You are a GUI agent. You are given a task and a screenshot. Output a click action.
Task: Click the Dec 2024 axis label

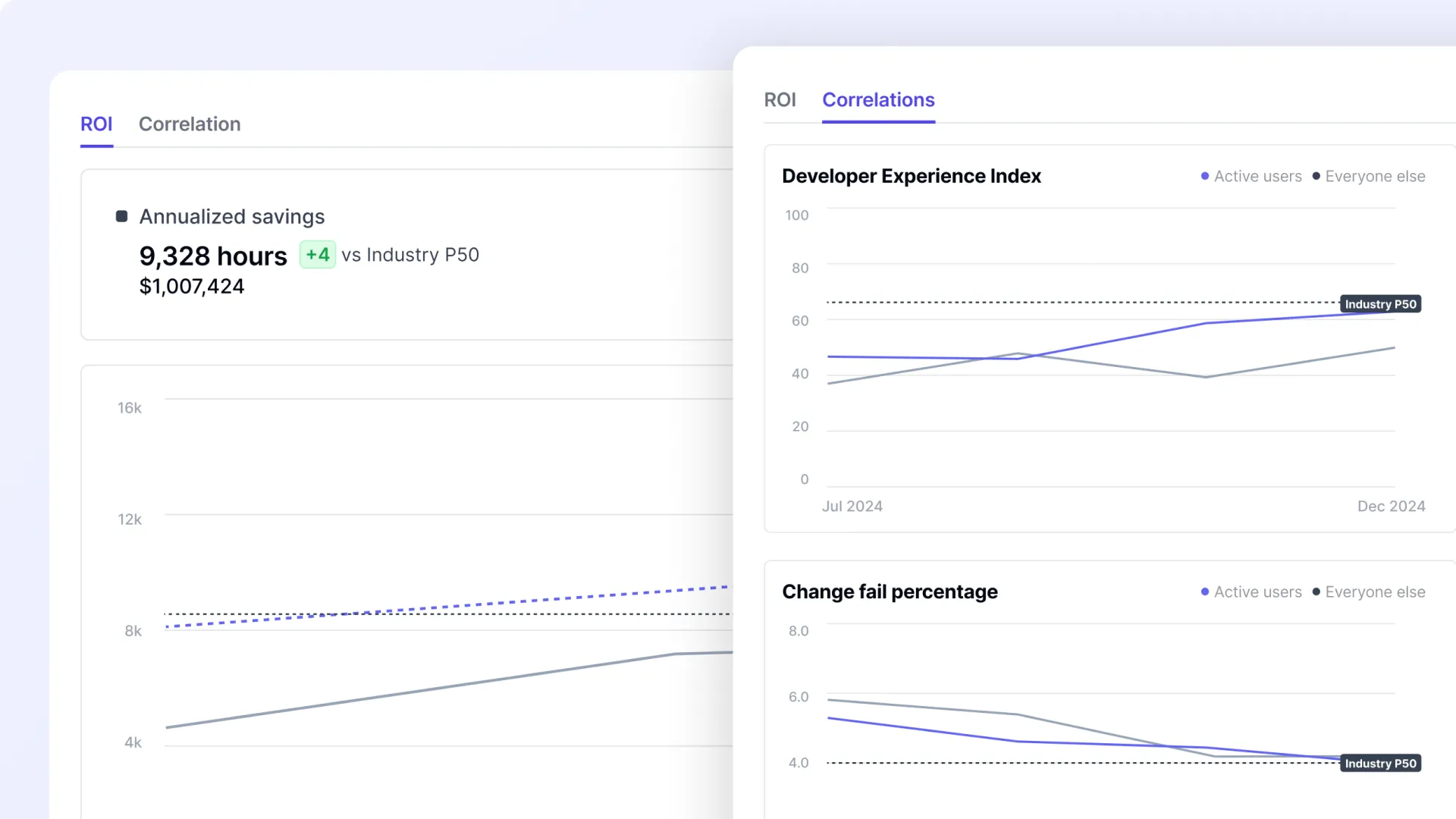[x=1391, y=507]
